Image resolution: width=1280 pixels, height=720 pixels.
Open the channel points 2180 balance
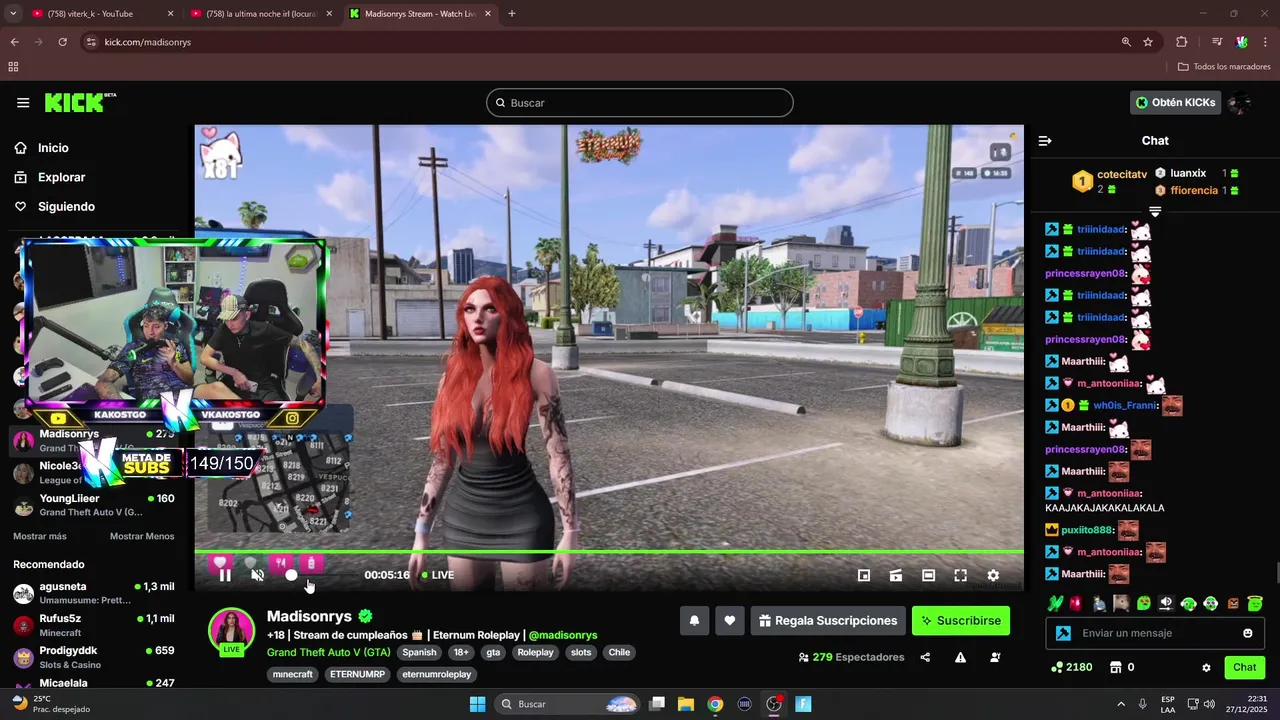point(1071,667)
